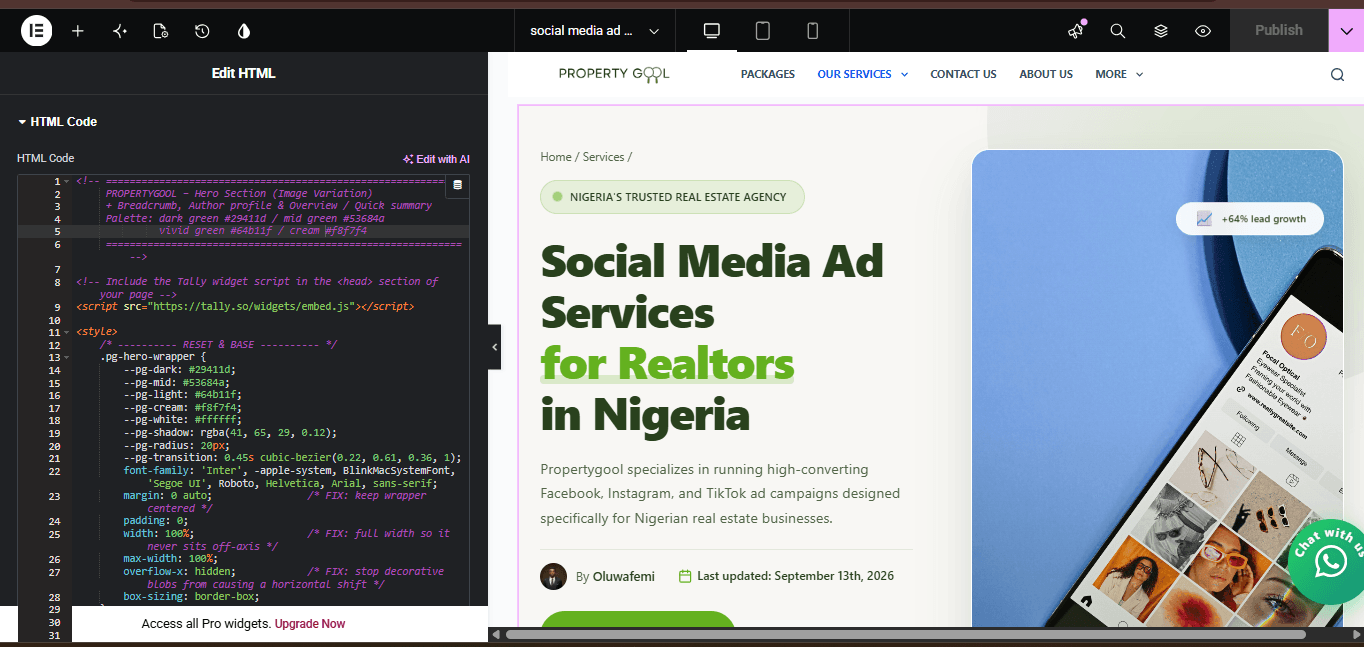Click the 'Nigeria's Trusted Real Estate Agency' badge
Image resolution: width=1364 pixels, height=647 pixels.
672,197
